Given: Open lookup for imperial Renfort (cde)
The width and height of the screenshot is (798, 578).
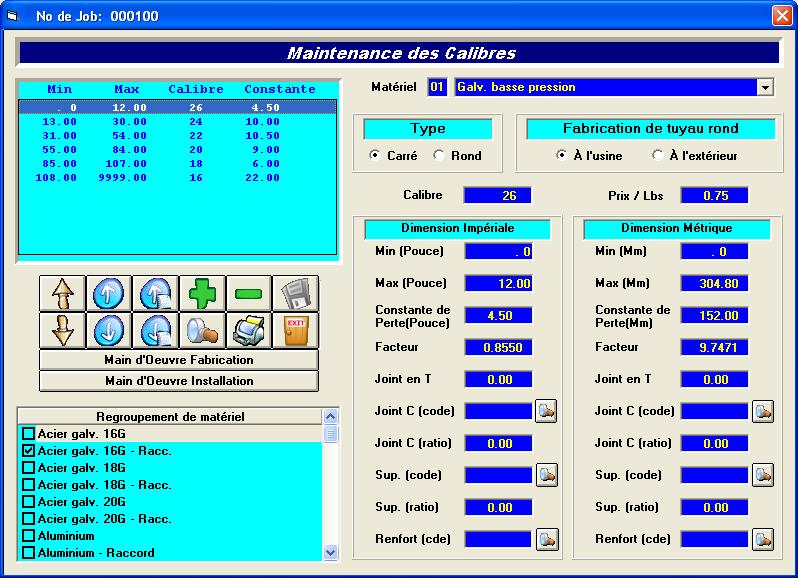Looking at the screenshot, I should point(546,539).
